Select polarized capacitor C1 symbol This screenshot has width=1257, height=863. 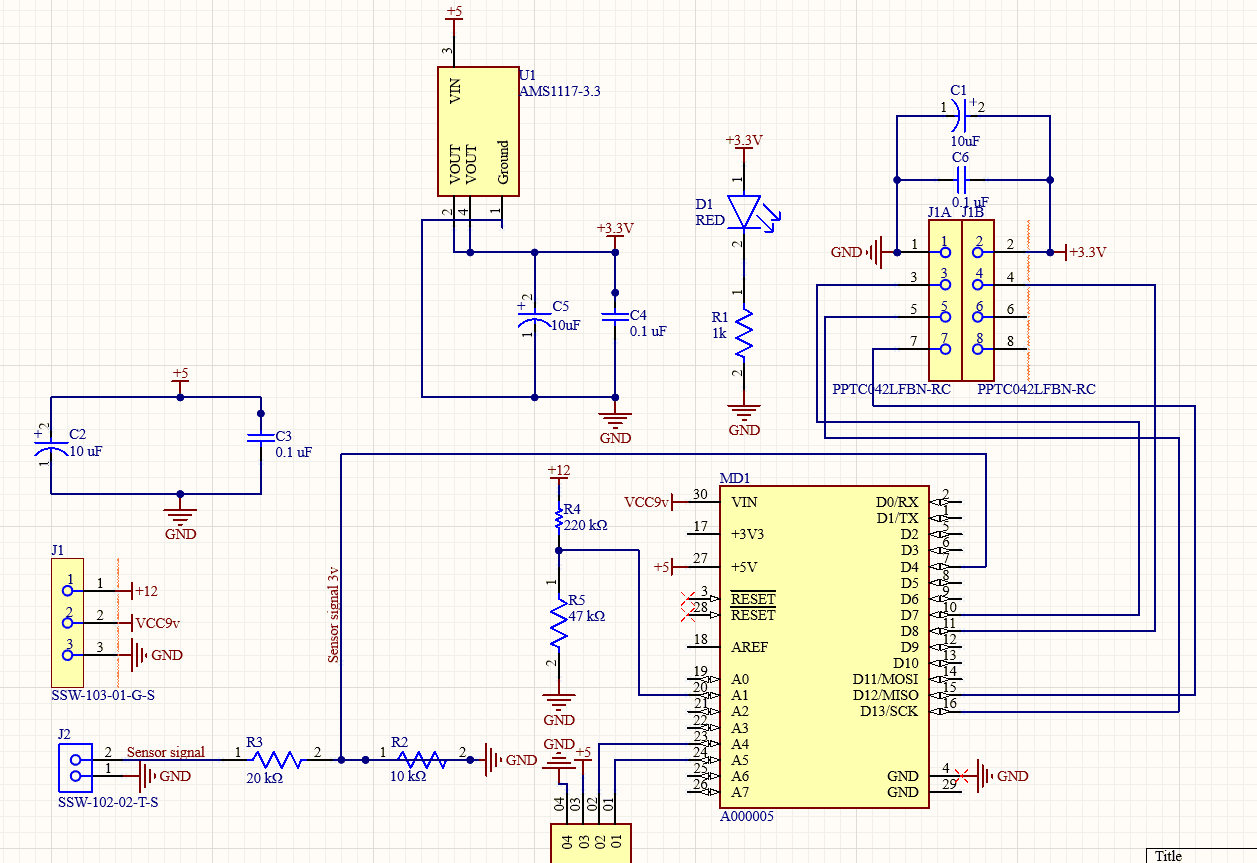(x=959, y=117)
